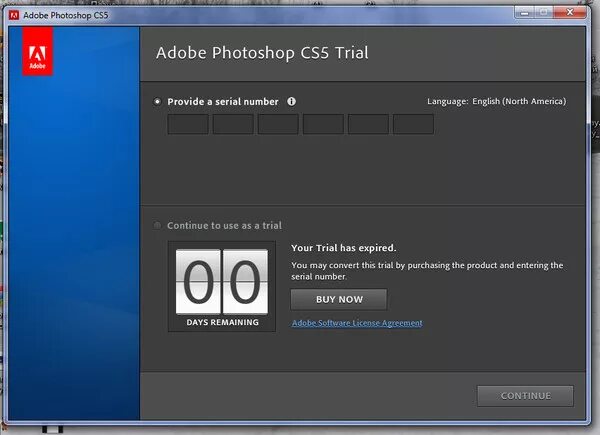600x435 pixels.
Task: Click the CONTINUE button
Action: pos(525,396)
